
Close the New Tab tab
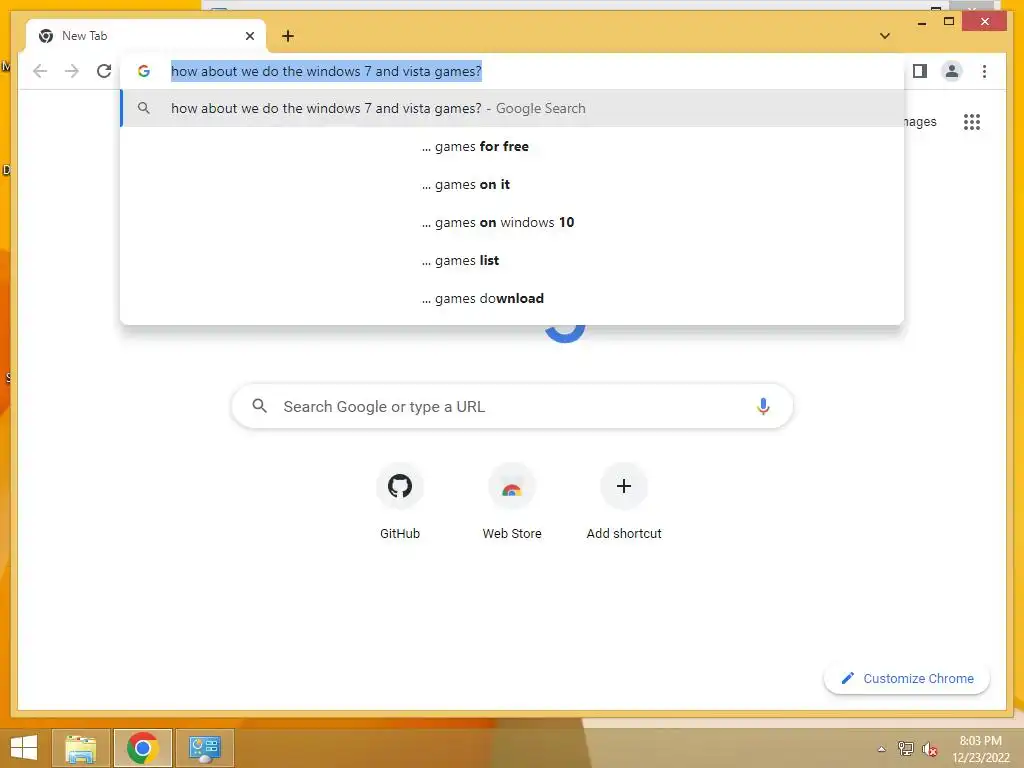[249, 37]
